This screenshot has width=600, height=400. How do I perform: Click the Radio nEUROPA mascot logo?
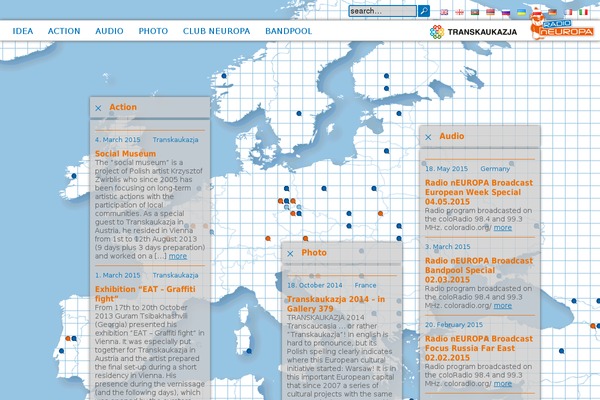click(x=561, y=24)
